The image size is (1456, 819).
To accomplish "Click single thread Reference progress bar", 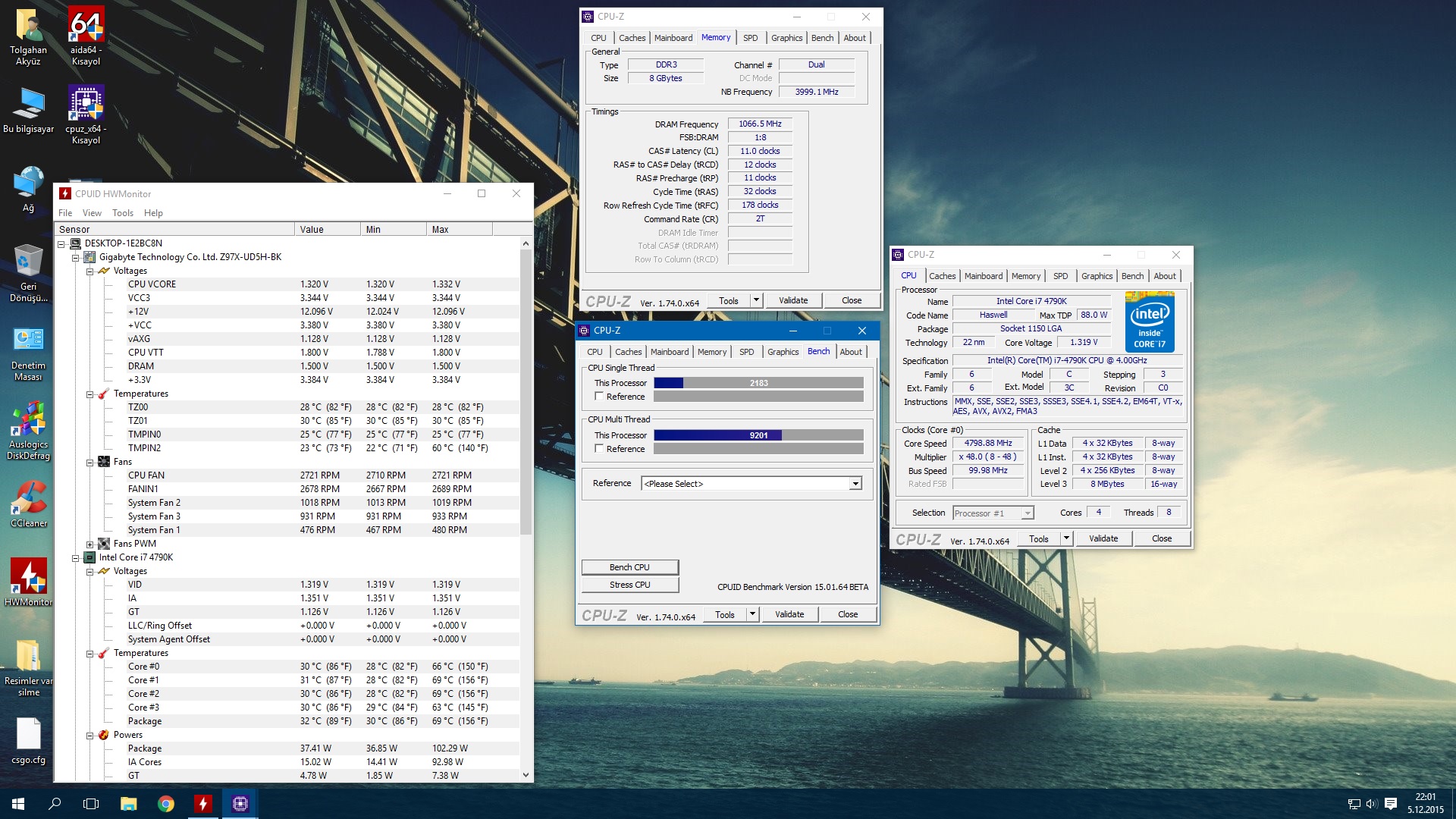I will (758, 397).
